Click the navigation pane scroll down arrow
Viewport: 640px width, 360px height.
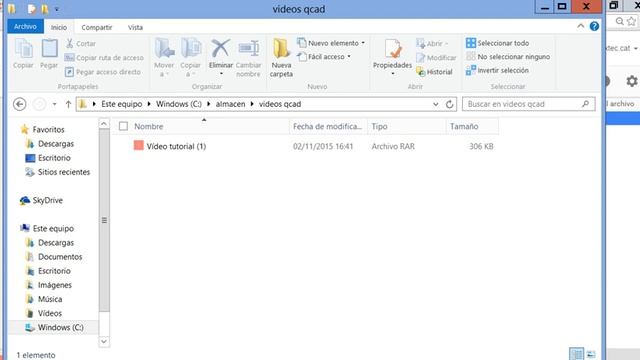(x=104, y=341)
